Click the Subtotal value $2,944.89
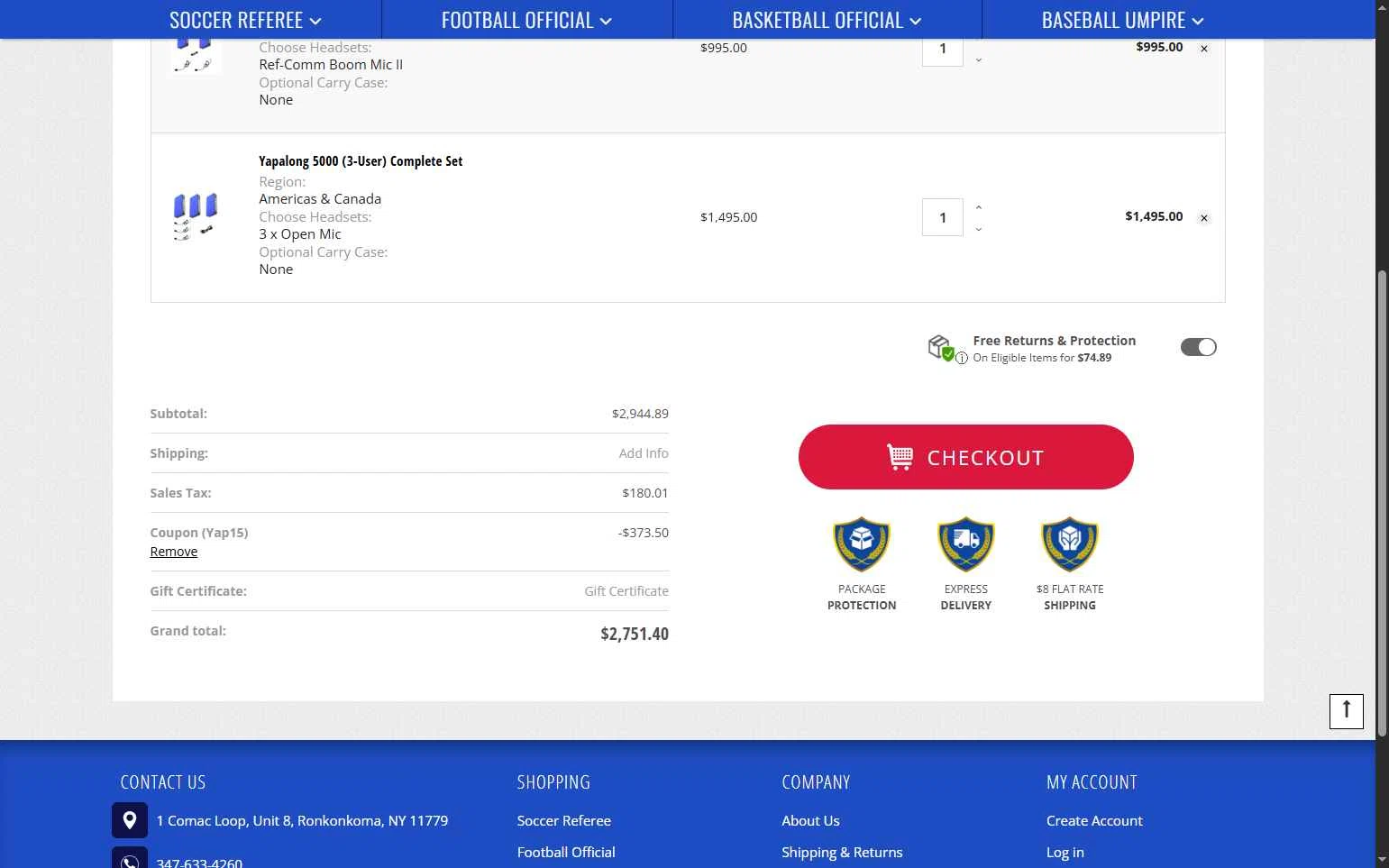 (x=640, y=414)
